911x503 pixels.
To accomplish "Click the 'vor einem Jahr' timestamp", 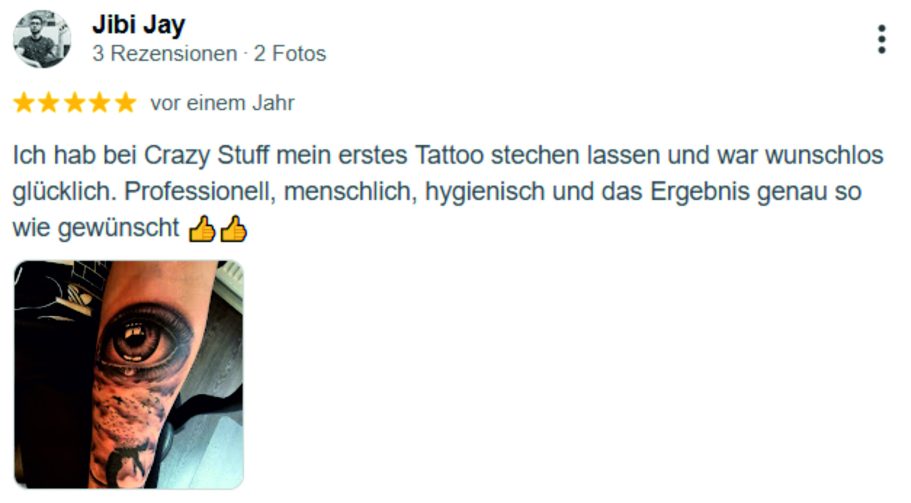I will (x=223, y=103).
